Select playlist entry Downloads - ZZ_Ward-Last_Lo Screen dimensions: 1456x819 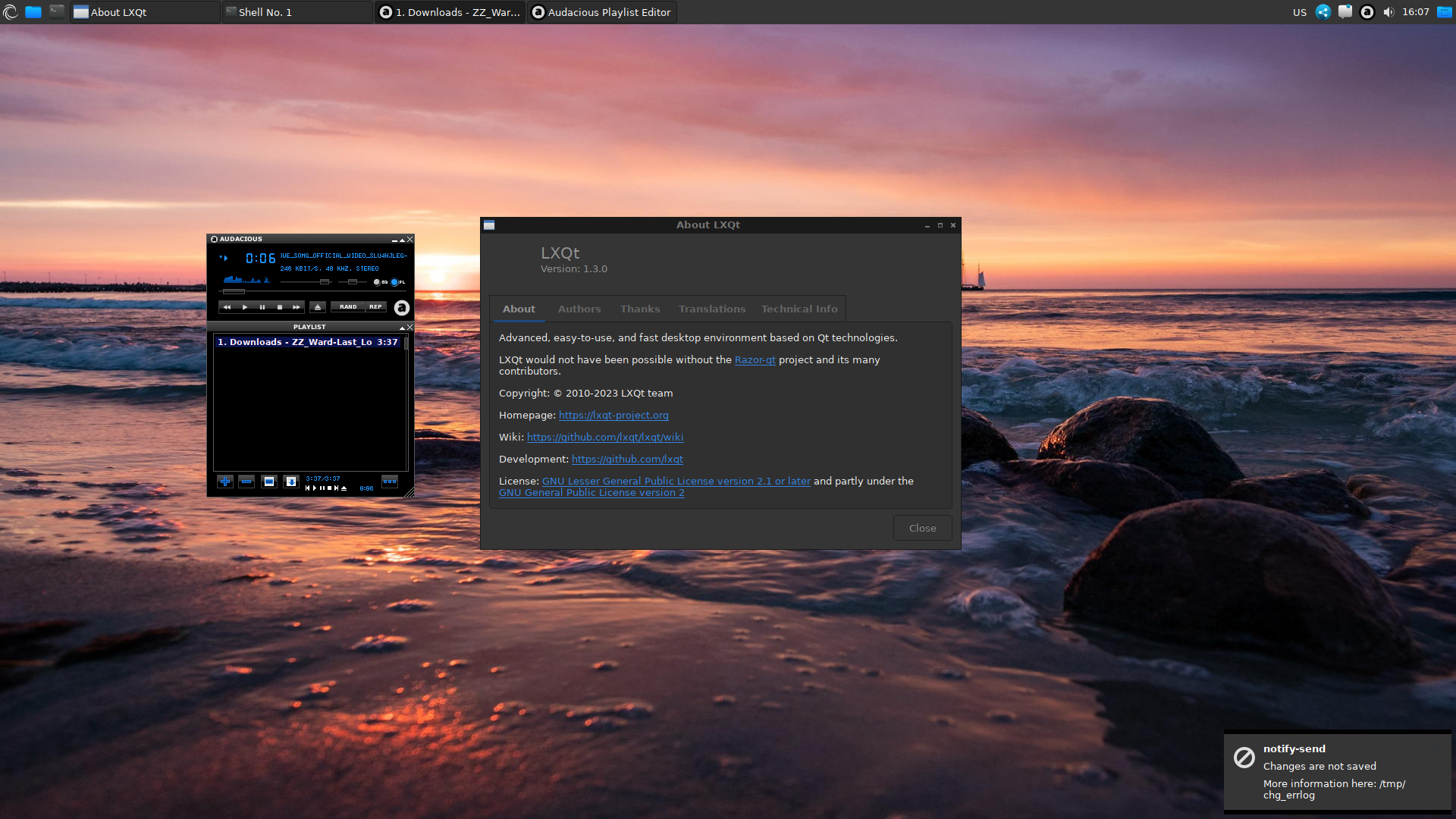(x=308, y=342)
